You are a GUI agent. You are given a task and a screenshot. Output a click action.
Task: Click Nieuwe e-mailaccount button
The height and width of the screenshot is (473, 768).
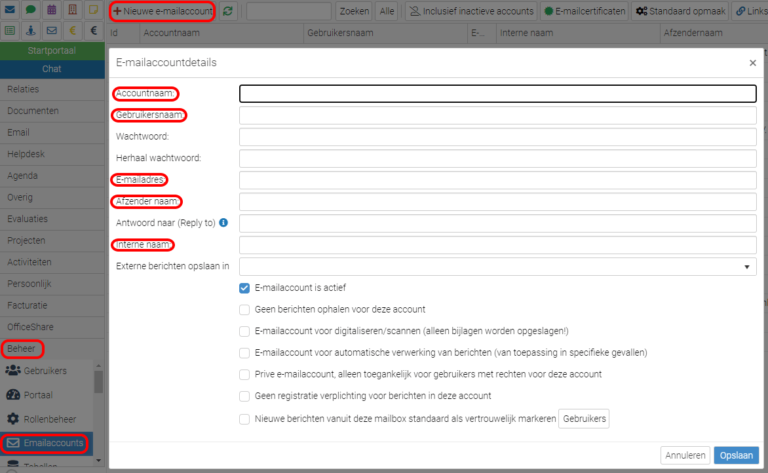point(163,11)
